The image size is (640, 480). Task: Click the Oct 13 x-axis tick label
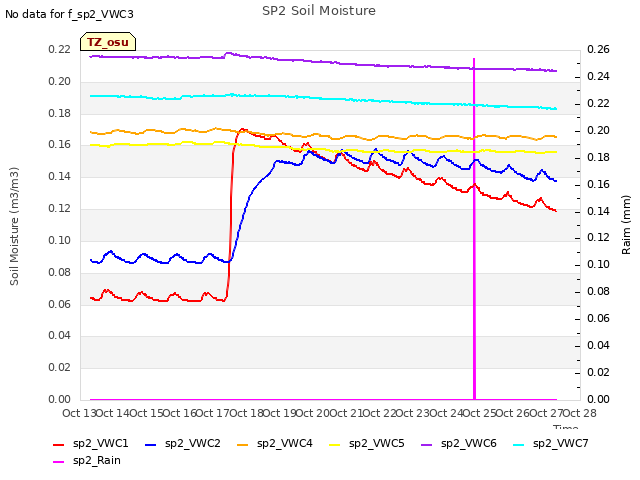point(79,413)
